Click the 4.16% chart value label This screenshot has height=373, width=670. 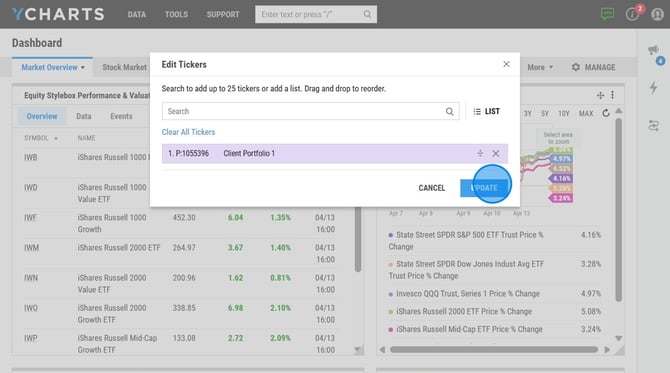point(561,178)
